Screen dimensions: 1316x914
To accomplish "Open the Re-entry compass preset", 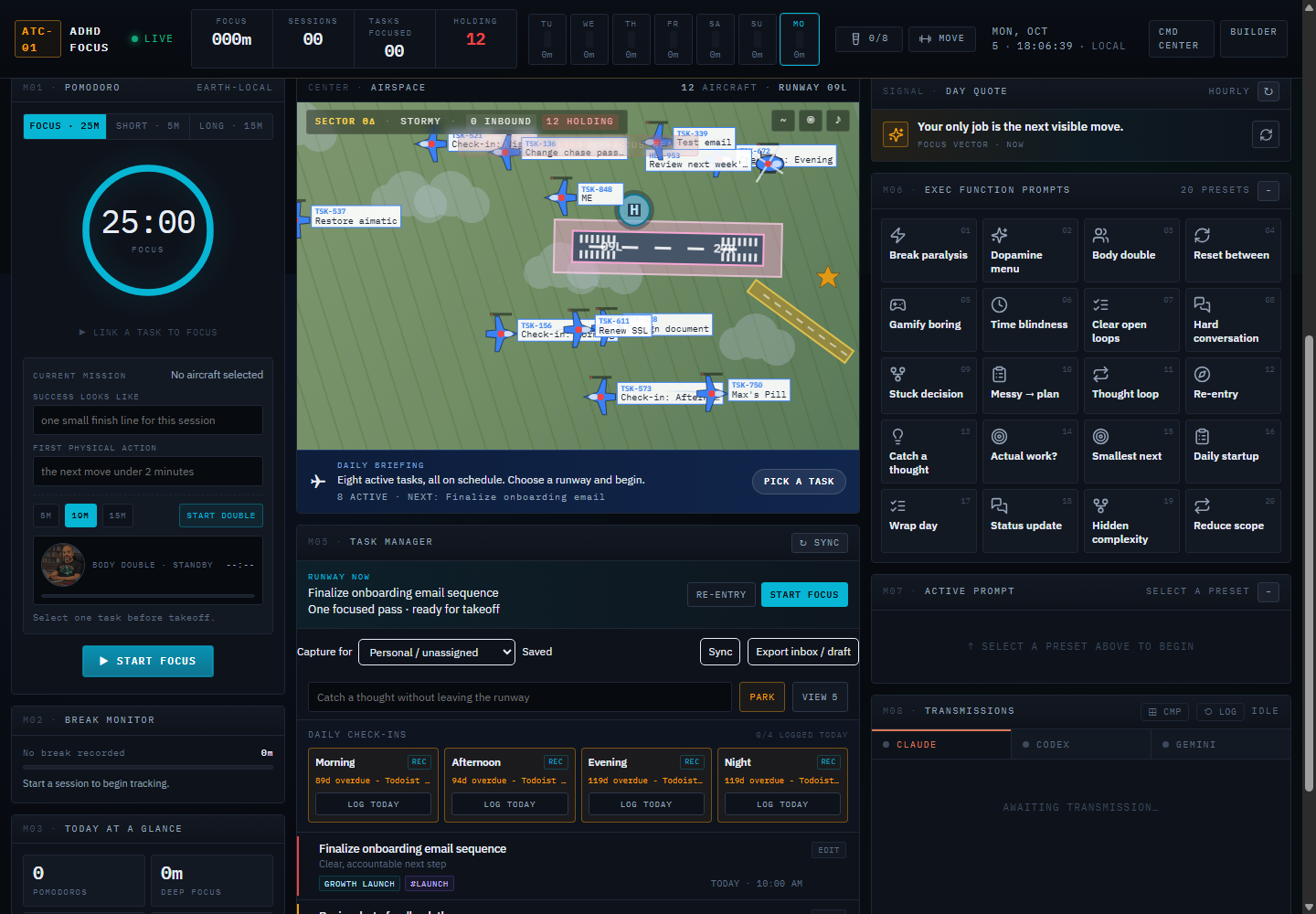I will click(x=1233, y=386).
